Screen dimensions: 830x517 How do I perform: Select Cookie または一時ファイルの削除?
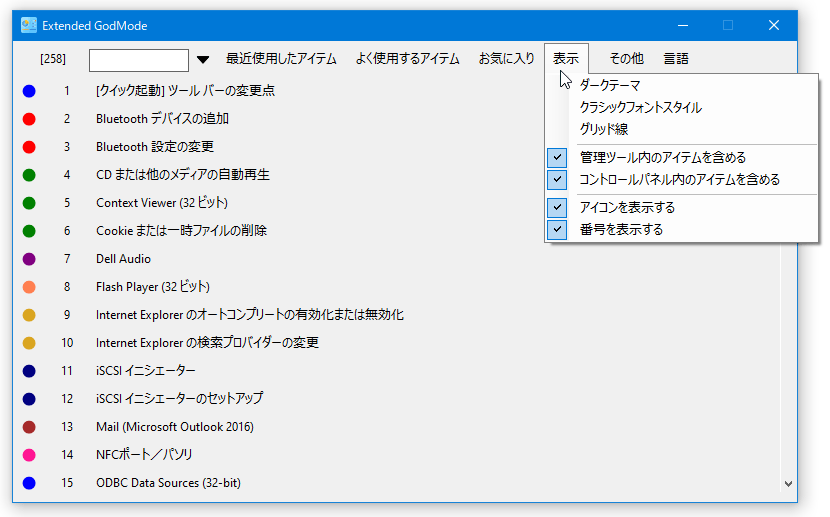click(x=181, y=231)
